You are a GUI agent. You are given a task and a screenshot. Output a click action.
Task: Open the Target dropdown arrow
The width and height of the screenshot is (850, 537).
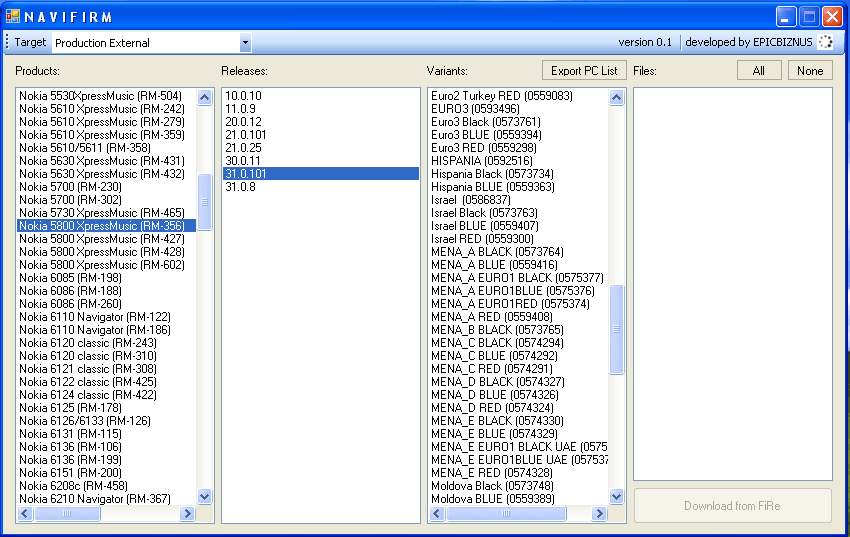tap(245, 42)
